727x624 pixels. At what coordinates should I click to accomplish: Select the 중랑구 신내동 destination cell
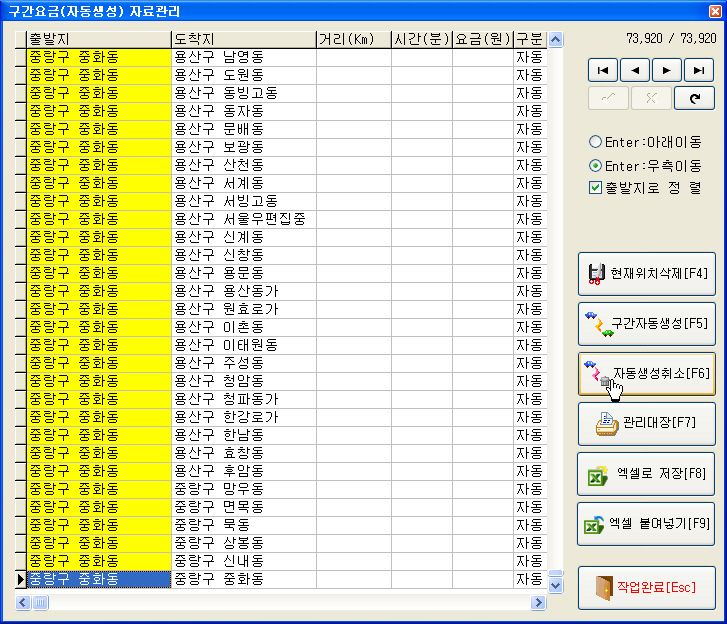pyautogui.click(x=244, y=562)
